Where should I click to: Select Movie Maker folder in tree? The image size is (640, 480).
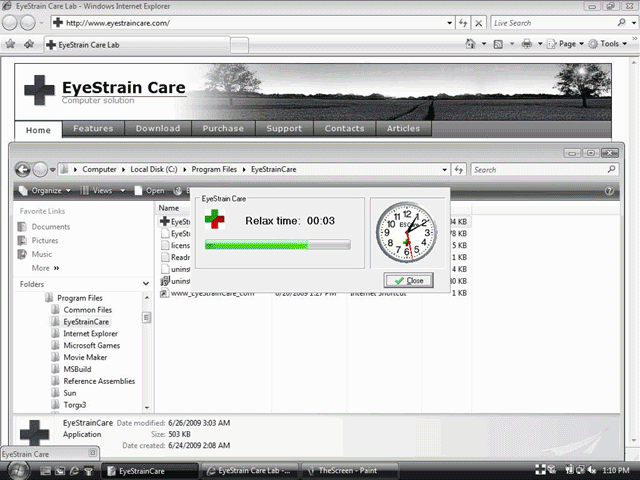click(85, 357)
